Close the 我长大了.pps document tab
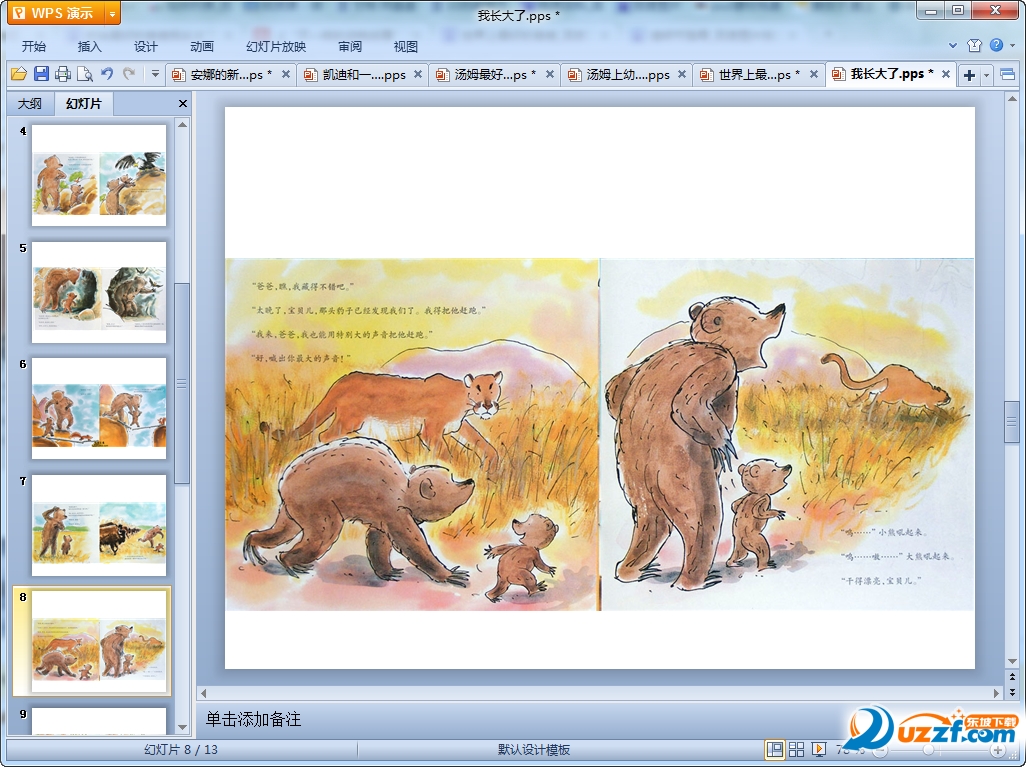Image resolution: width=1026 pixels, height=767 pixels. pos(946,75)
